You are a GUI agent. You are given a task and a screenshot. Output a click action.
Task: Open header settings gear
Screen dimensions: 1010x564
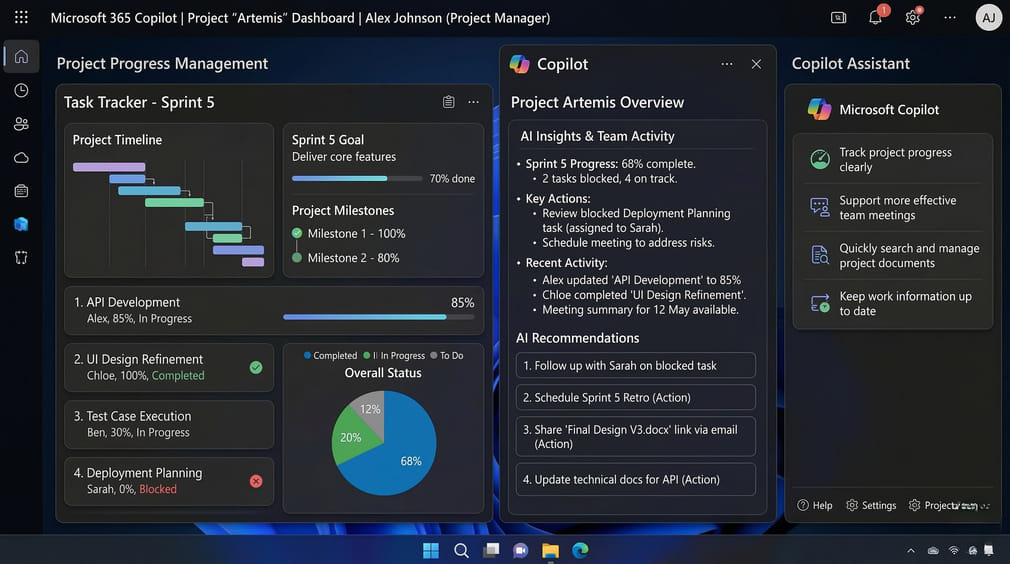[x=913, y=17]
